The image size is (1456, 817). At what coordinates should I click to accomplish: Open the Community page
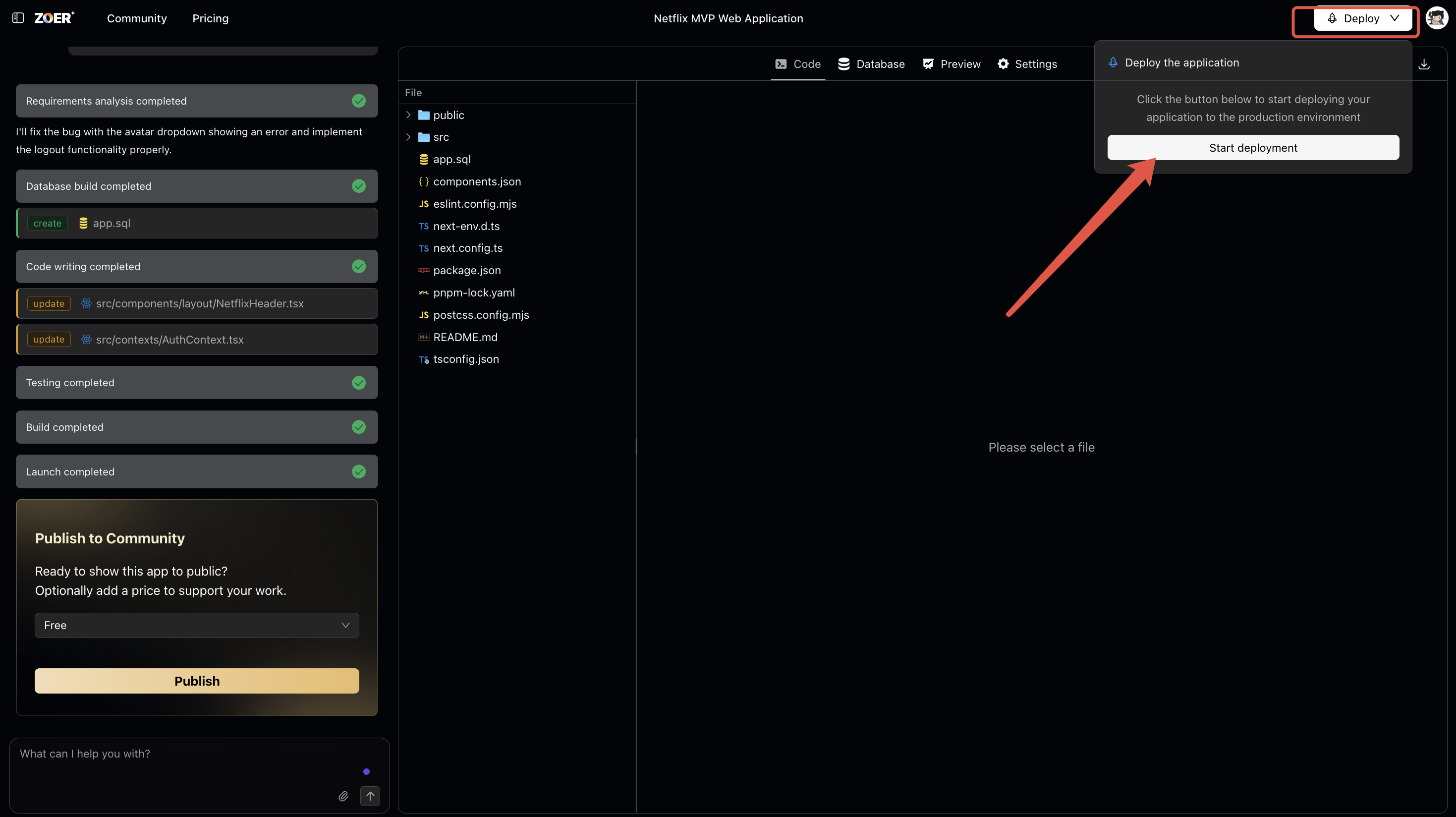click(x=137, y=18)
